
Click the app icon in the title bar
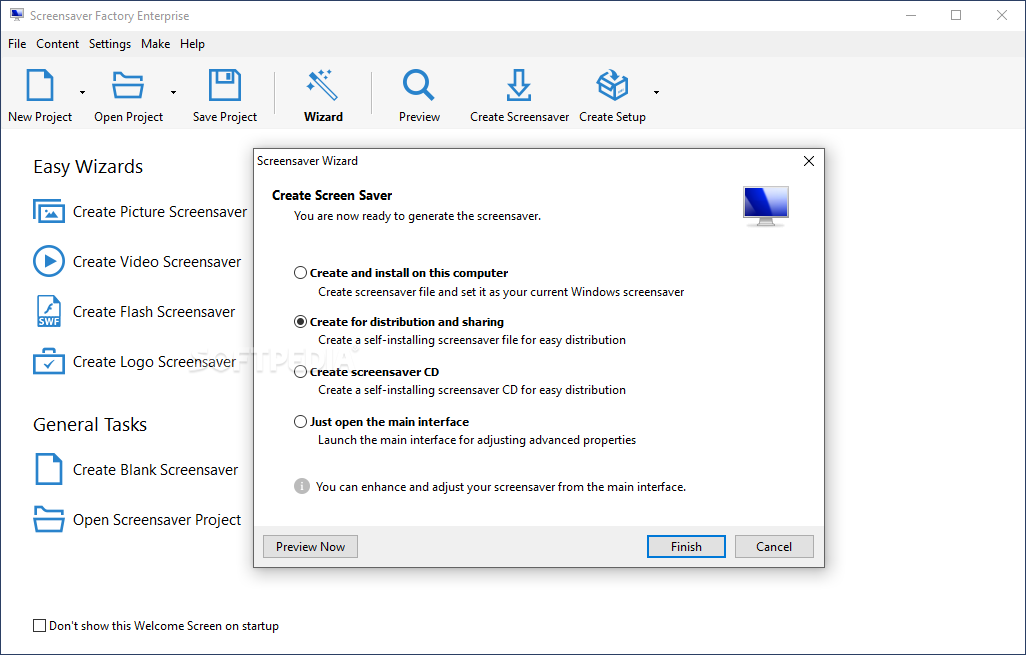coord(17,15)
